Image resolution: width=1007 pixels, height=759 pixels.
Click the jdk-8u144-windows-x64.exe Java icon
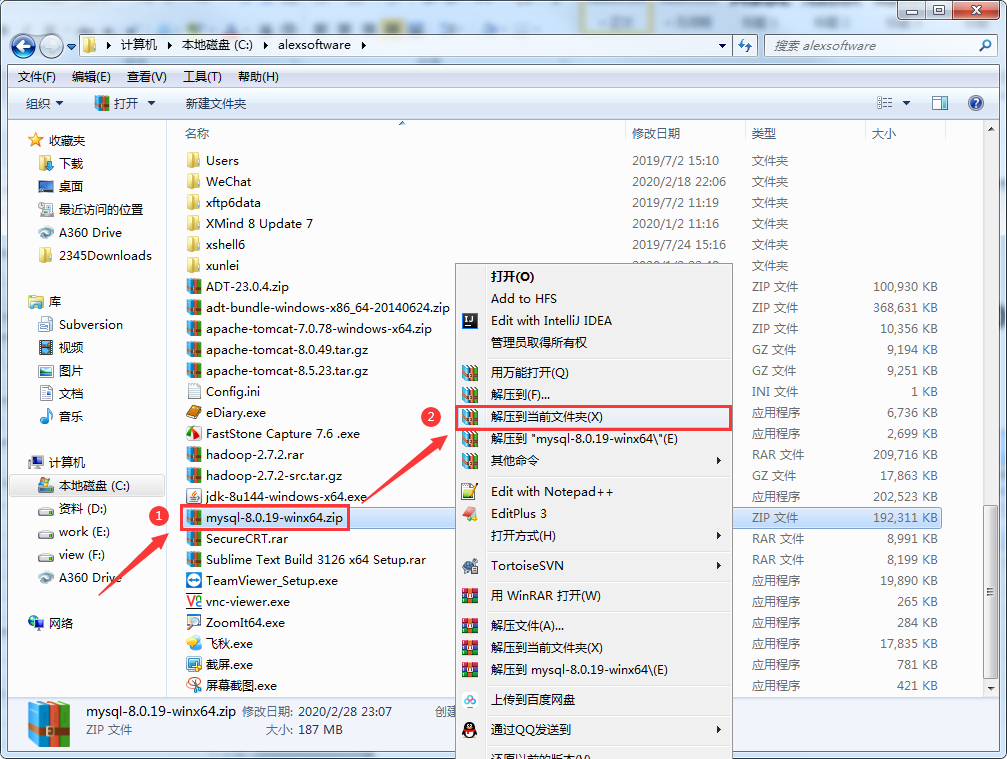(193, 496)
